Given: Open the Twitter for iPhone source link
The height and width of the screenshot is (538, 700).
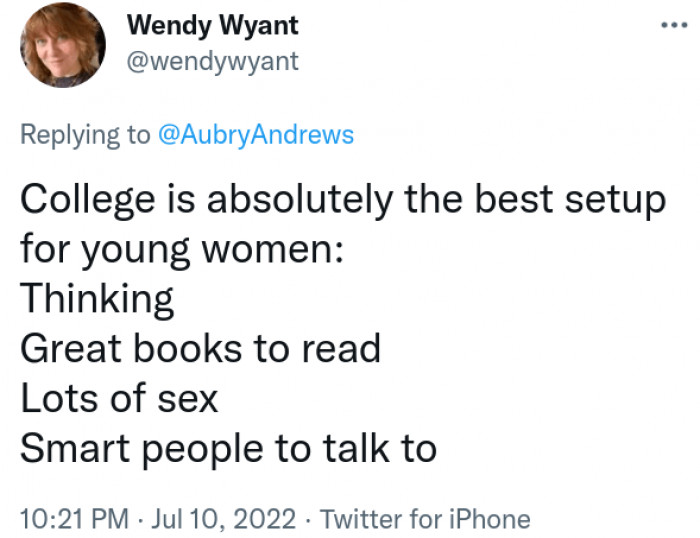Looking at the screenshot, I should (x=424, y=519).
